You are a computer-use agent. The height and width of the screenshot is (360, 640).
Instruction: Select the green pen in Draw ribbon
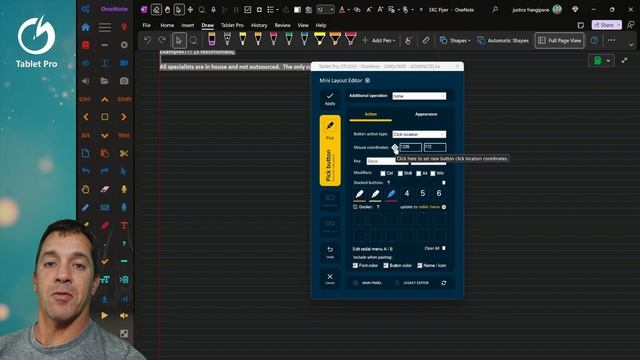point(289,39)
